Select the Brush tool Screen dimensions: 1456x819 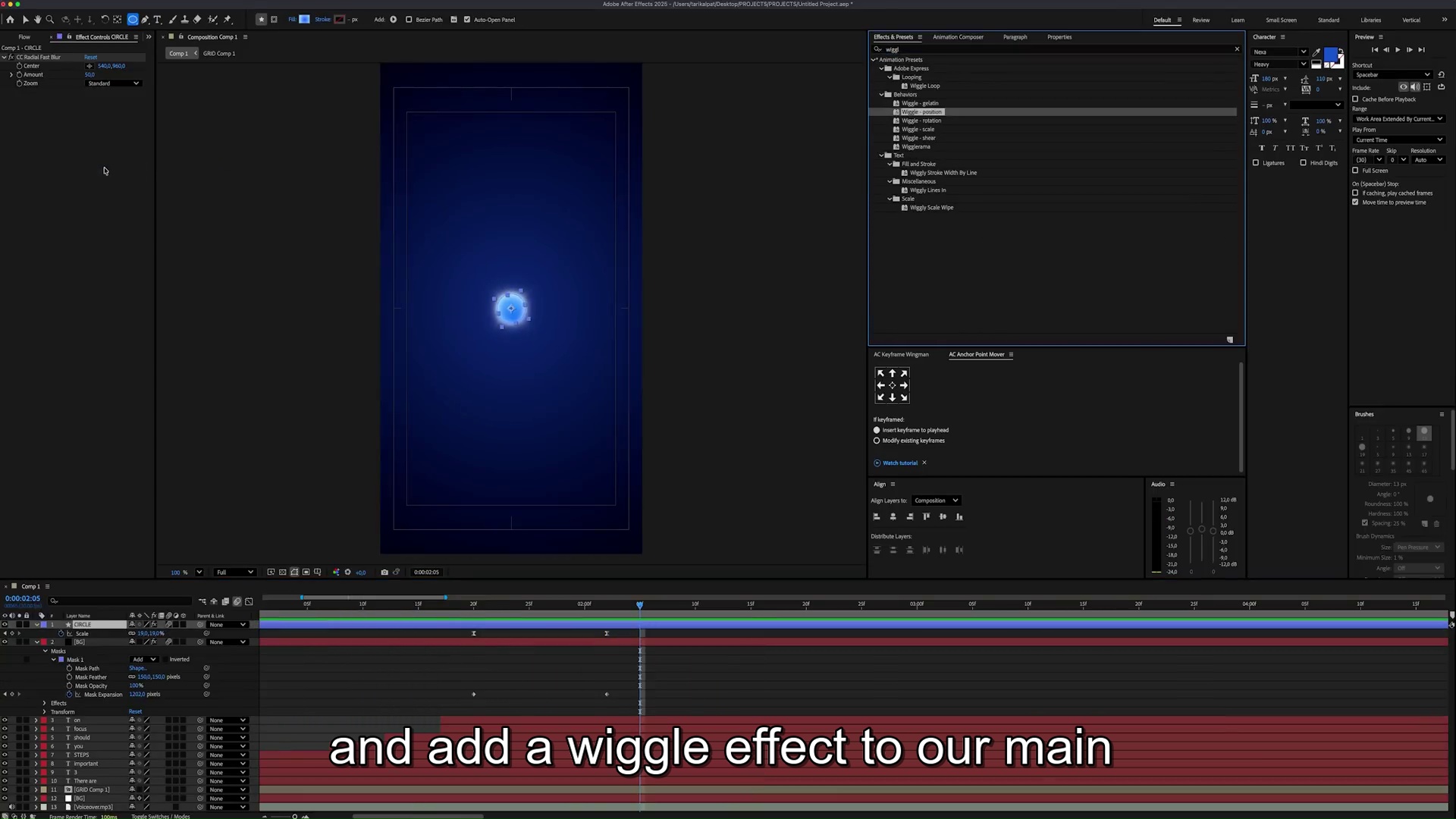point(173,20)
